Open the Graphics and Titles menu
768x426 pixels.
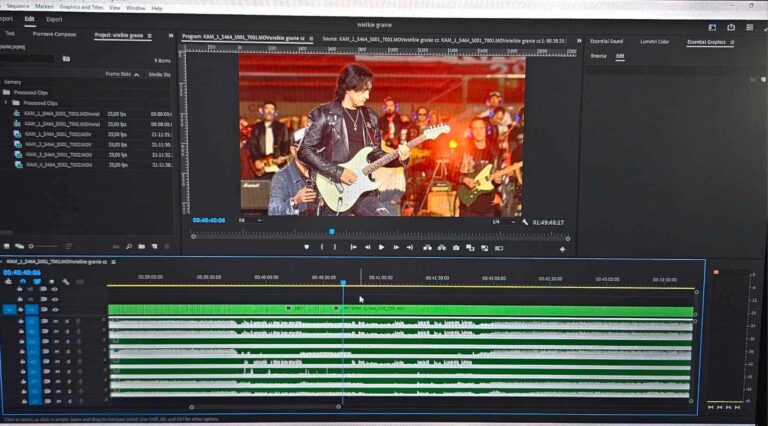(81, 7)
